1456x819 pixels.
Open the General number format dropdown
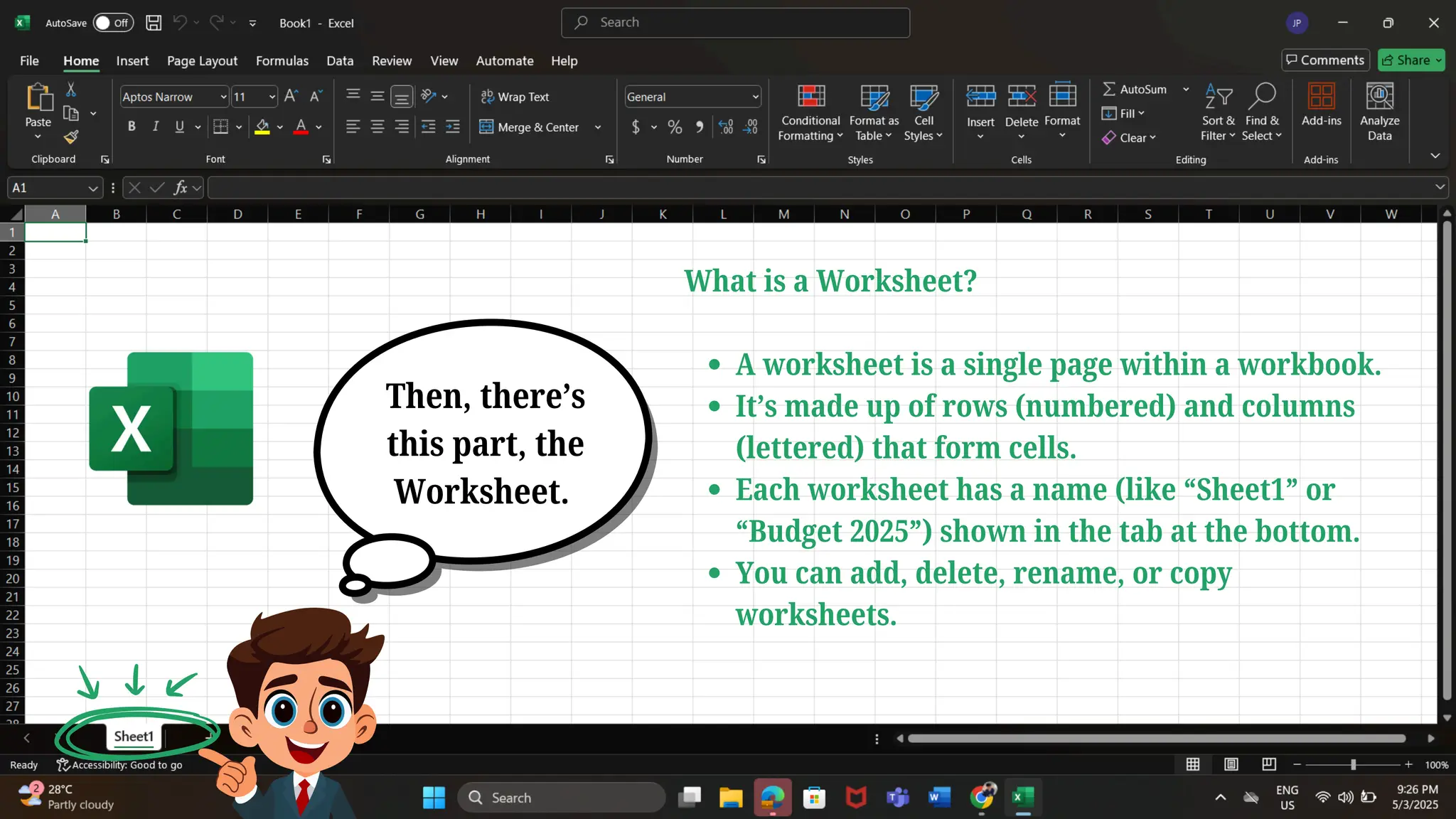(755, 97)
